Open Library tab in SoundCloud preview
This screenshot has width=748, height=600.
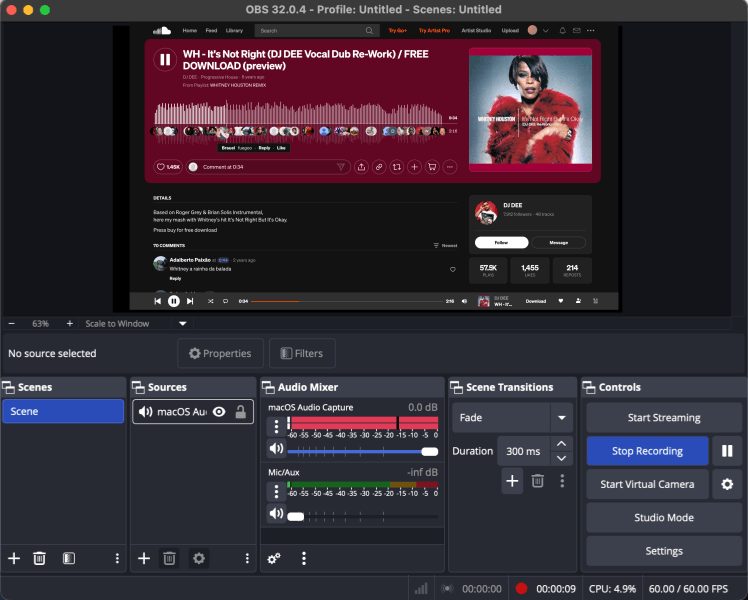click(234, 31)
